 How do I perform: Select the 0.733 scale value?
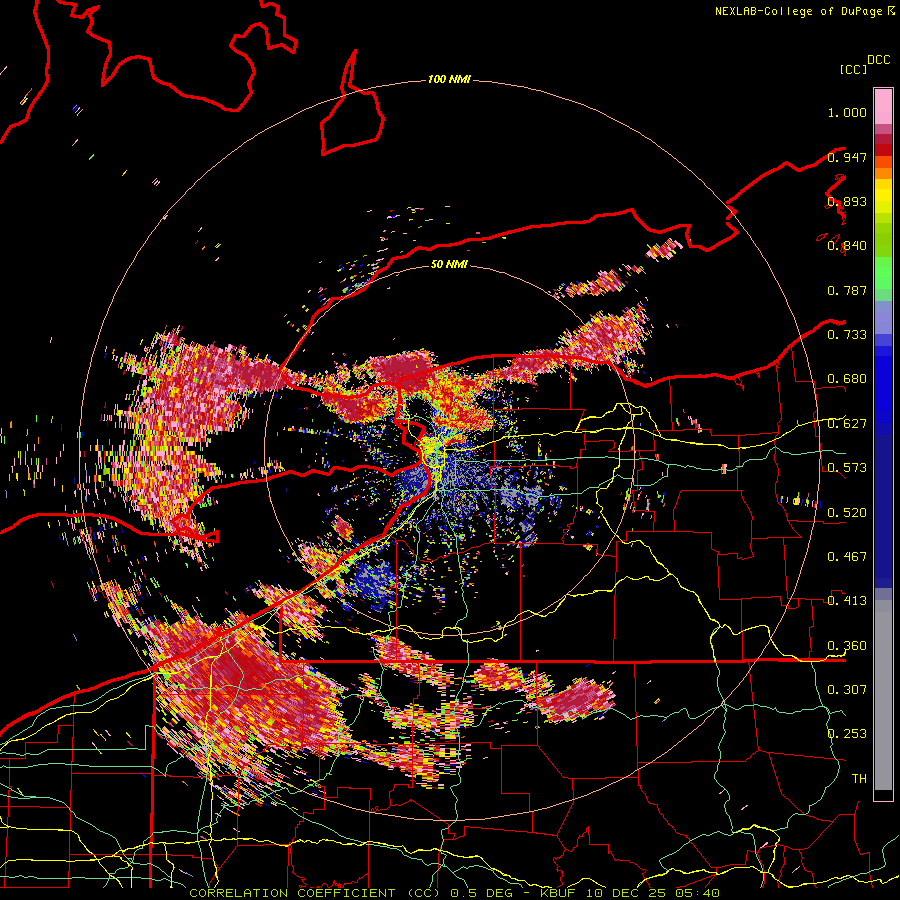tap(847, 335)
